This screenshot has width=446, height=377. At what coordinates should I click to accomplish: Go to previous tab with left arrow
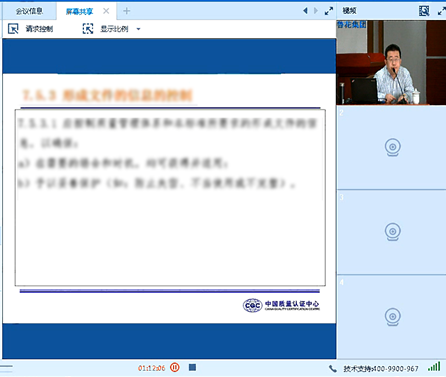pos(305,11)
